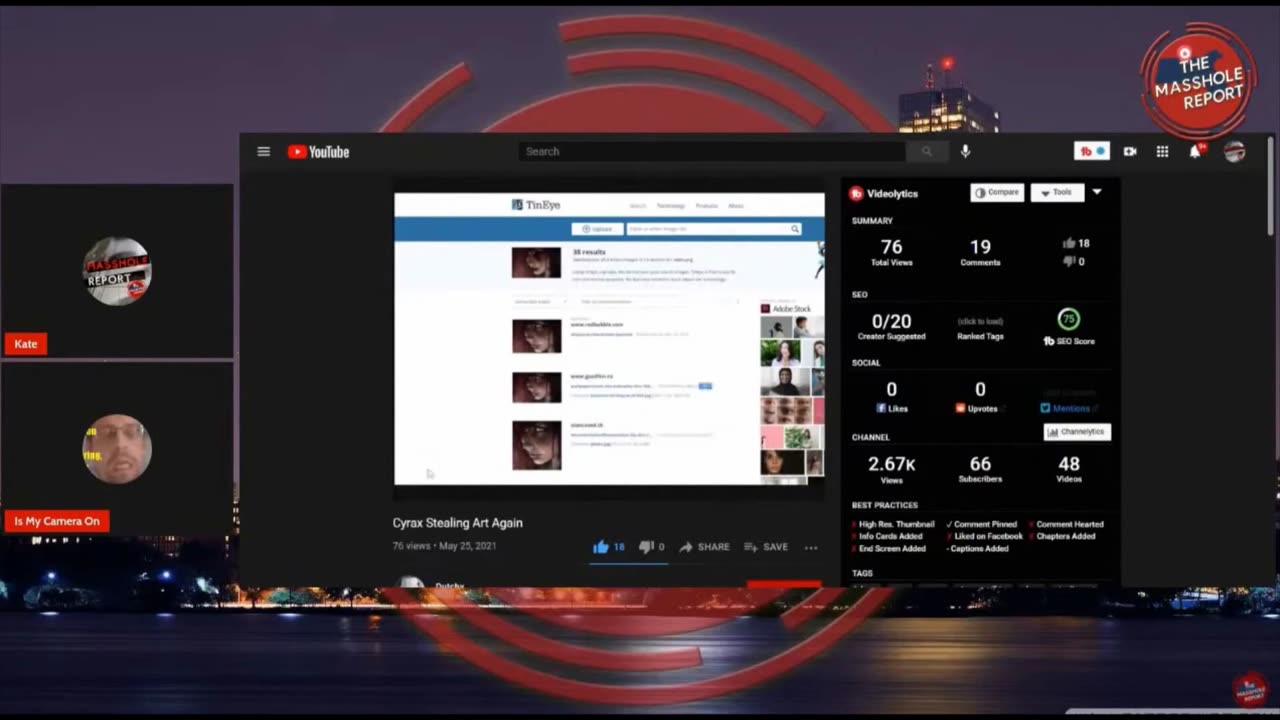This screenshot has width=1280, height=720.
Task: Open the notifications bell
Action: [x=1195, y=151]
